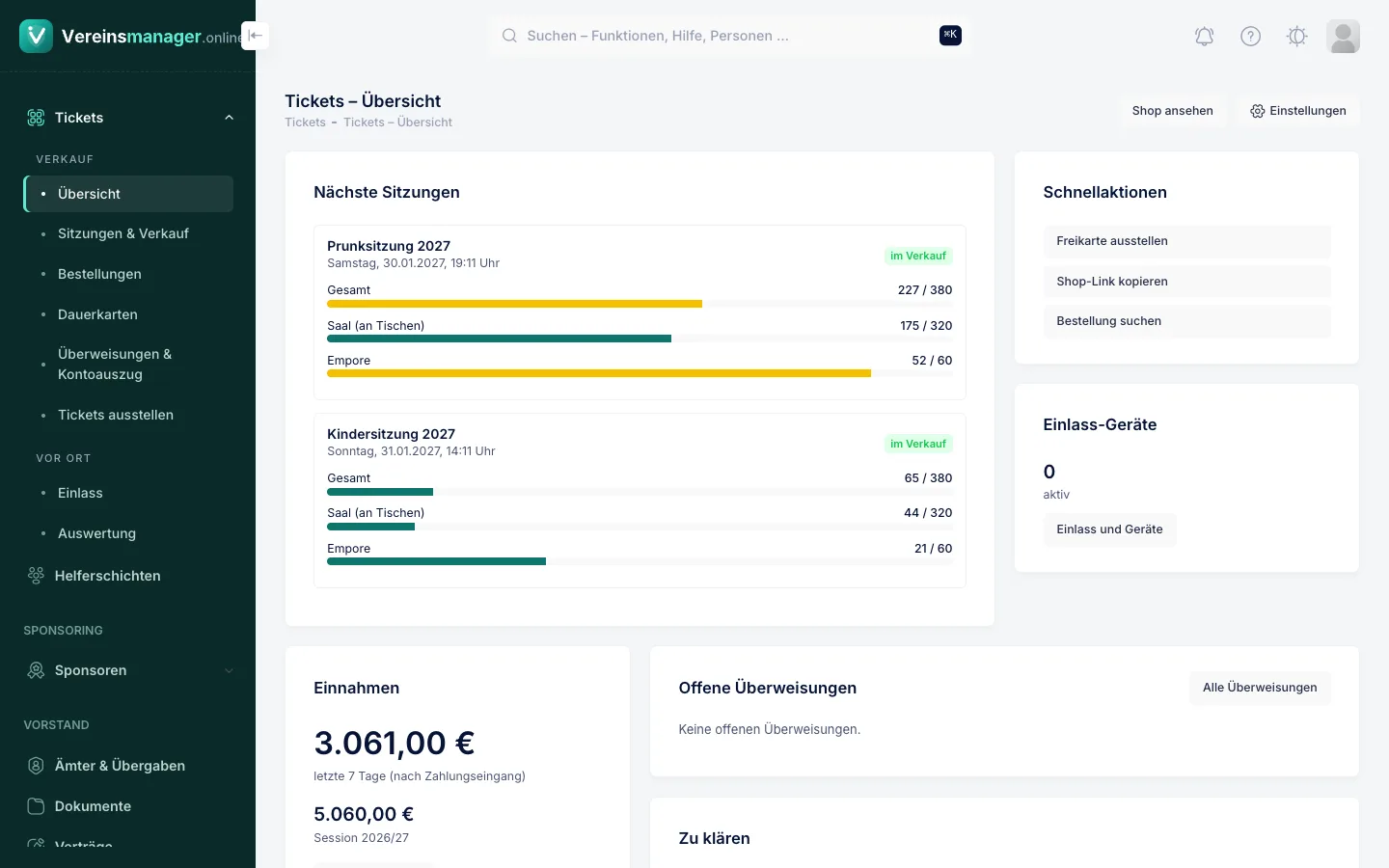Click Prunksitzung's 'im Verkauf' status badge
This screenshot has width=1389, height=868.
click(918, 257)
